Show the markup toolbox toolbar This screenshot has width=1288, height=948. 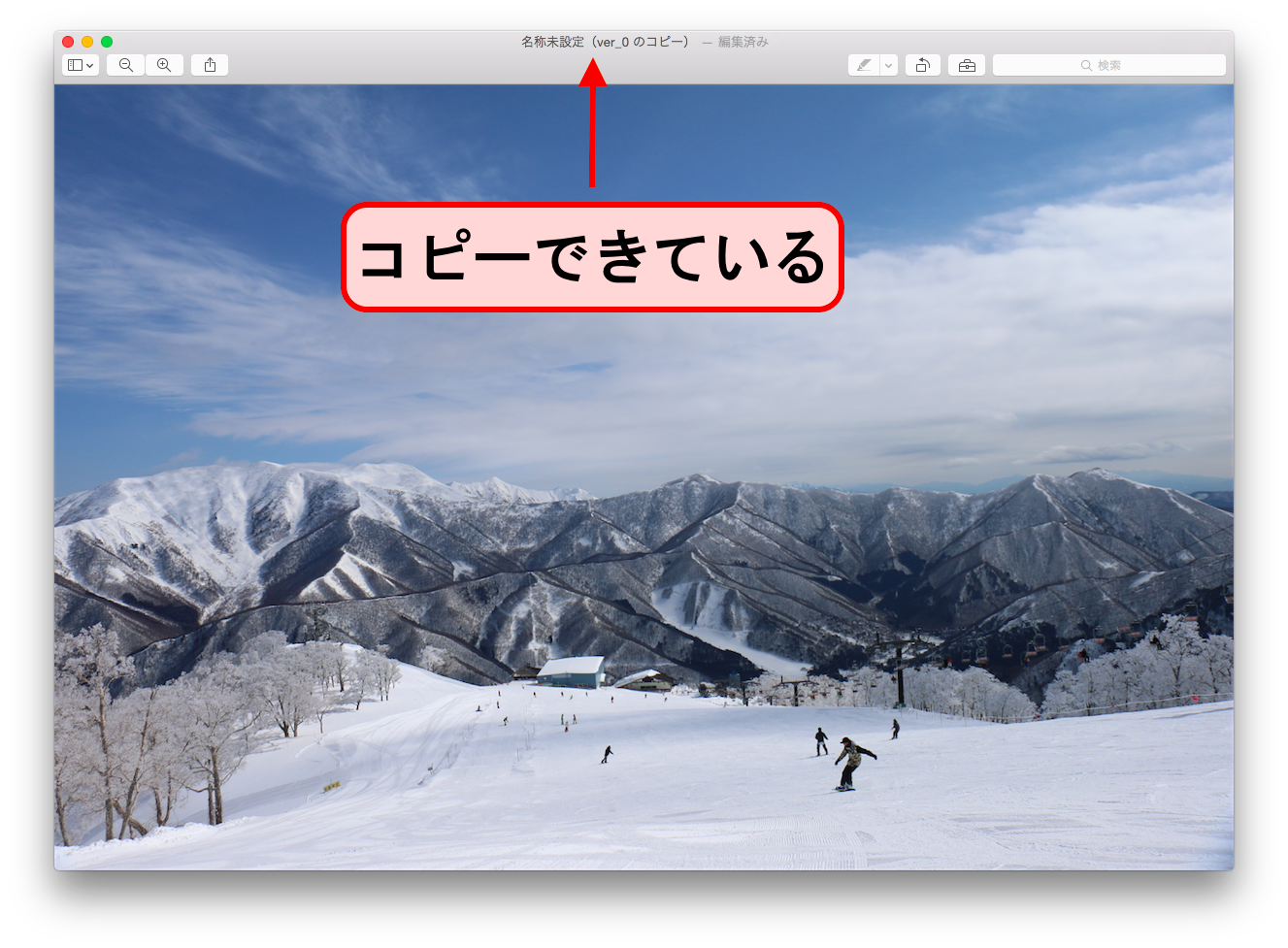click(967, 65)
